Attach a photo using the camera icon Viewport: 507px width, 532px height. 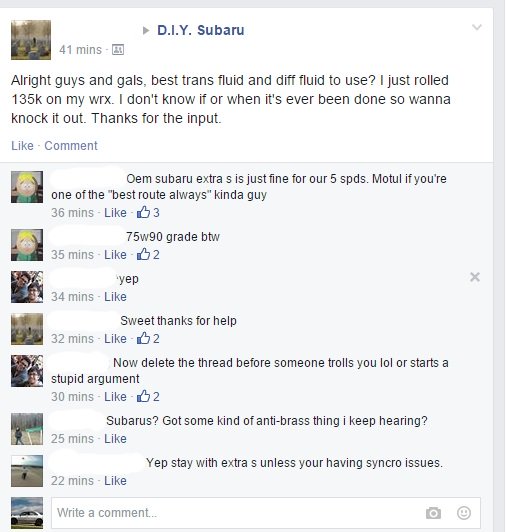click(433, 513)
